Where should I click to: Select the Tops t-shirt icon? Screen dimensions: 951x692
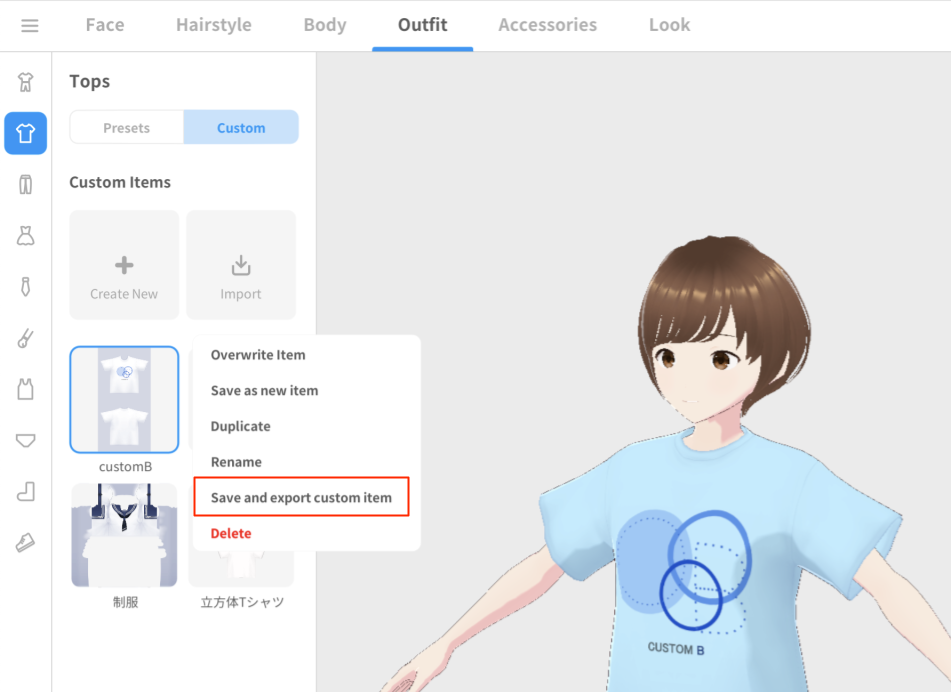(x=25, y=133)
